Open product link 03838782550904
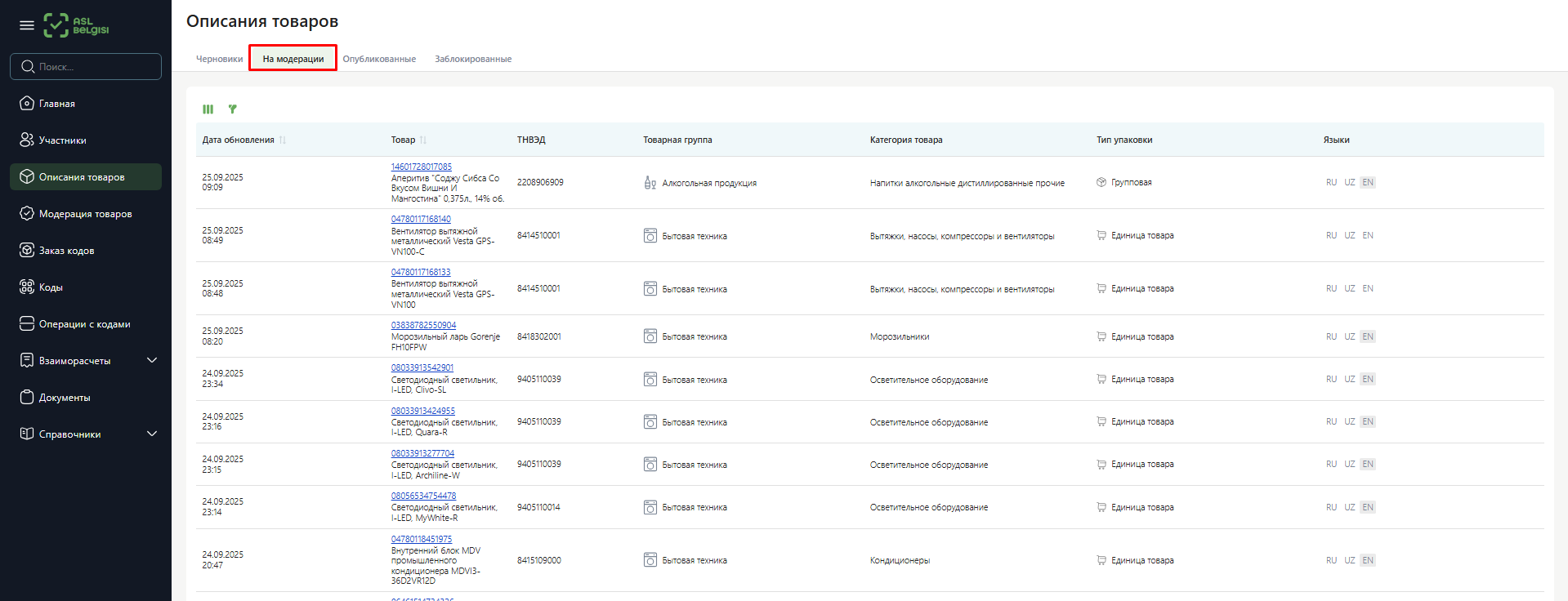Screen dimensions: 1568x601 [423, 325]
